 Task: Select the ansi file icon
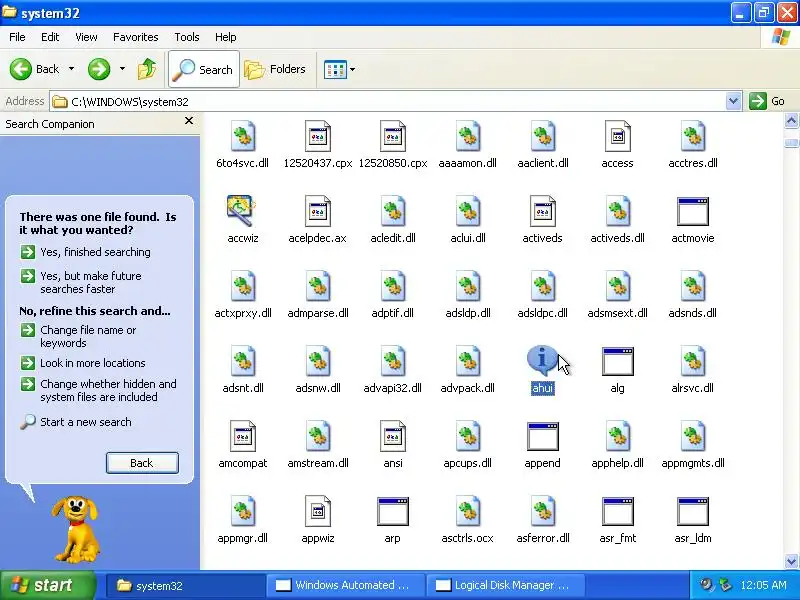click(393, 436)
